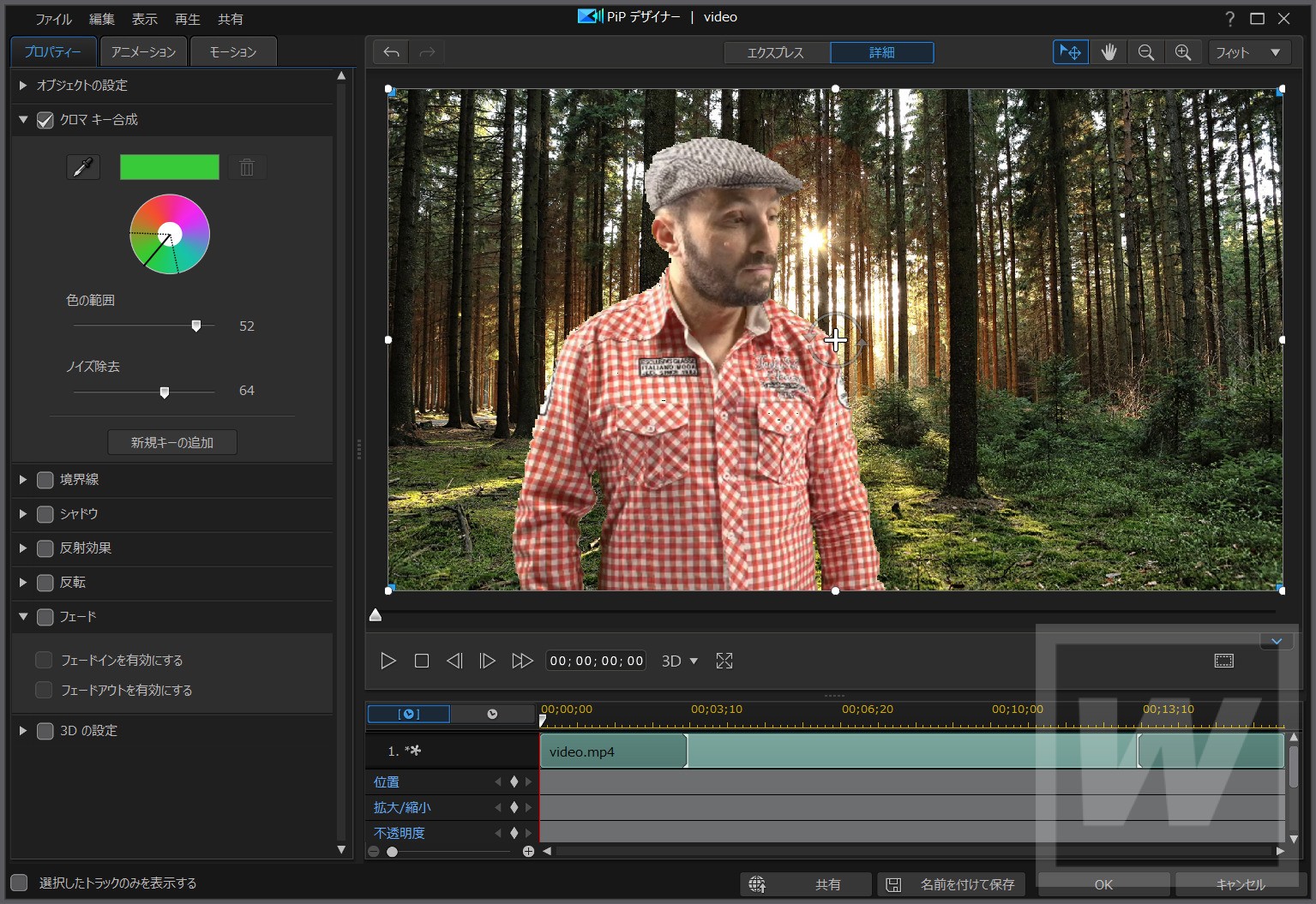Open the ファイル menu
This screenshot has height=904, width=1316.
53,19
